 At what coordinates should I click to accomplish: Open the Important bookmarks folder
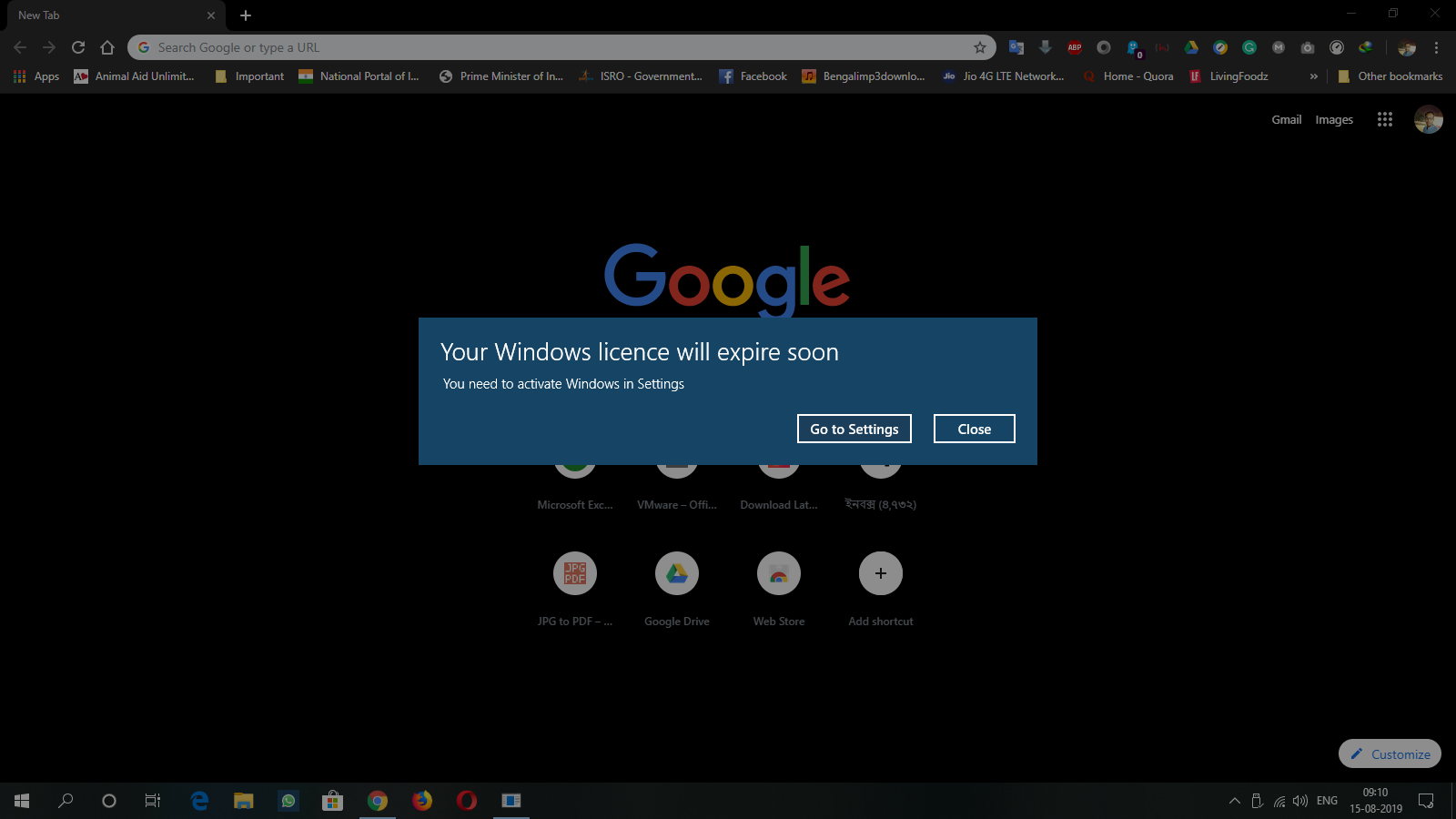click(x=249, y=76)
